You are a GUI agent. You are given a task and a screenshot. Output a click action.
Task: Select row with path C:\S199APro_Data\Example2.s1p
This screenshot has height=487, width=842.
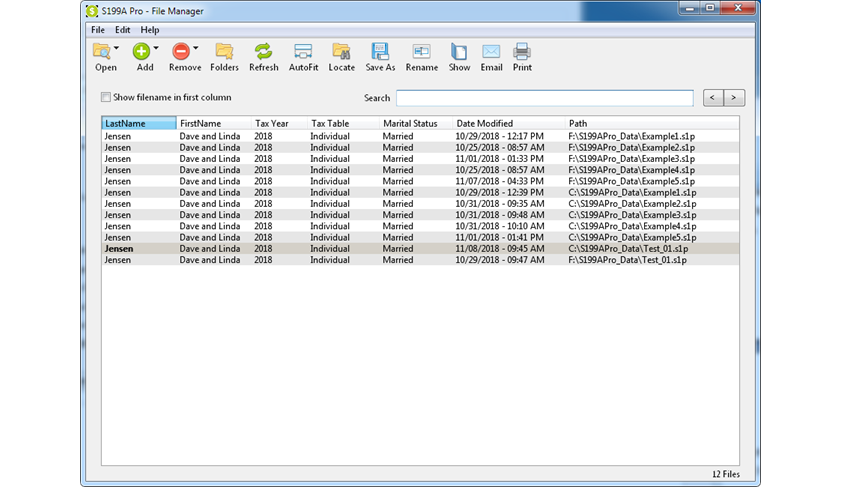point(420,204)
